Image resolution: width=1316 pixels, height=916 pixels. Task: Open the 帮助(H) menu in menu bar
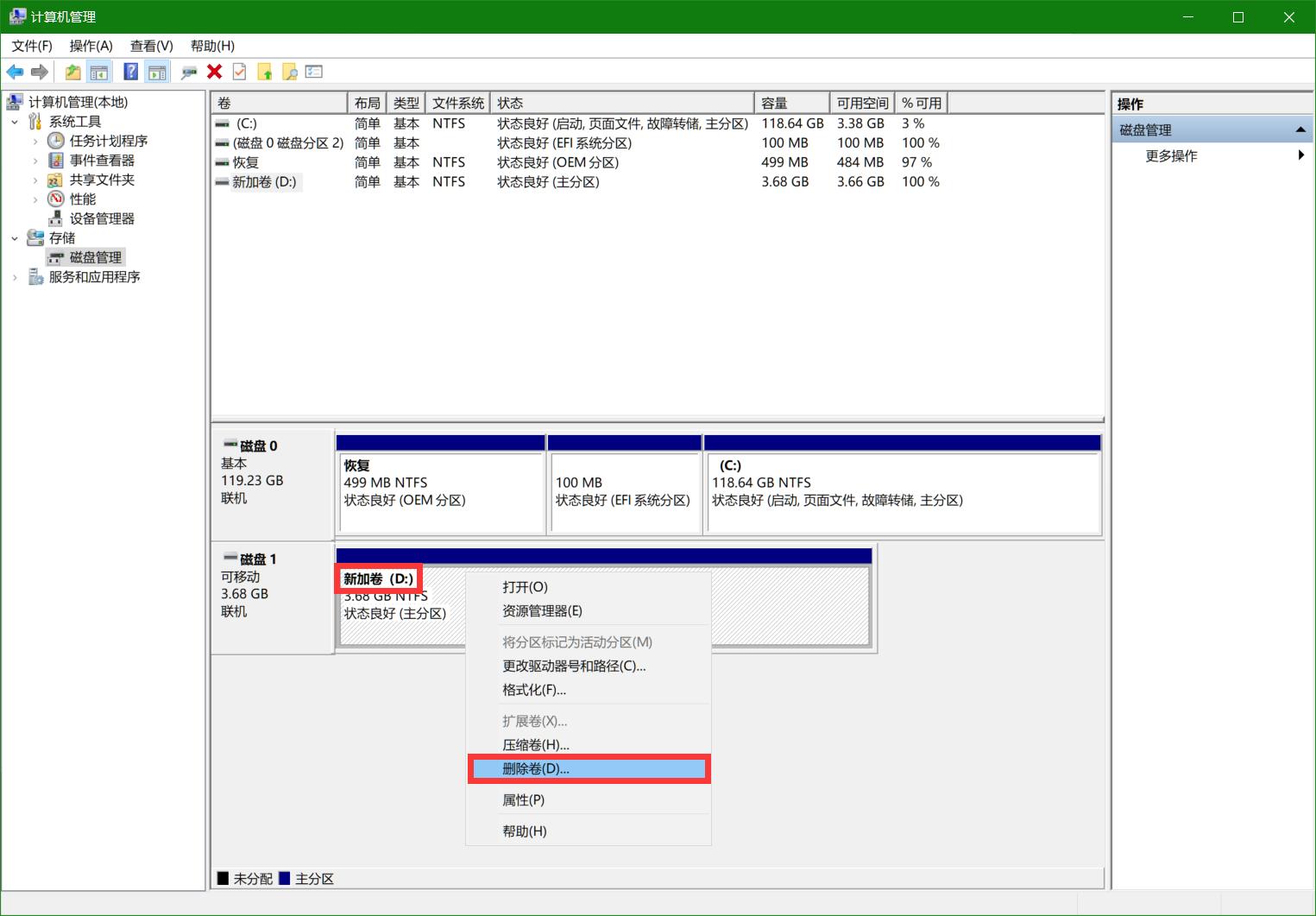[x=212, y=46]
